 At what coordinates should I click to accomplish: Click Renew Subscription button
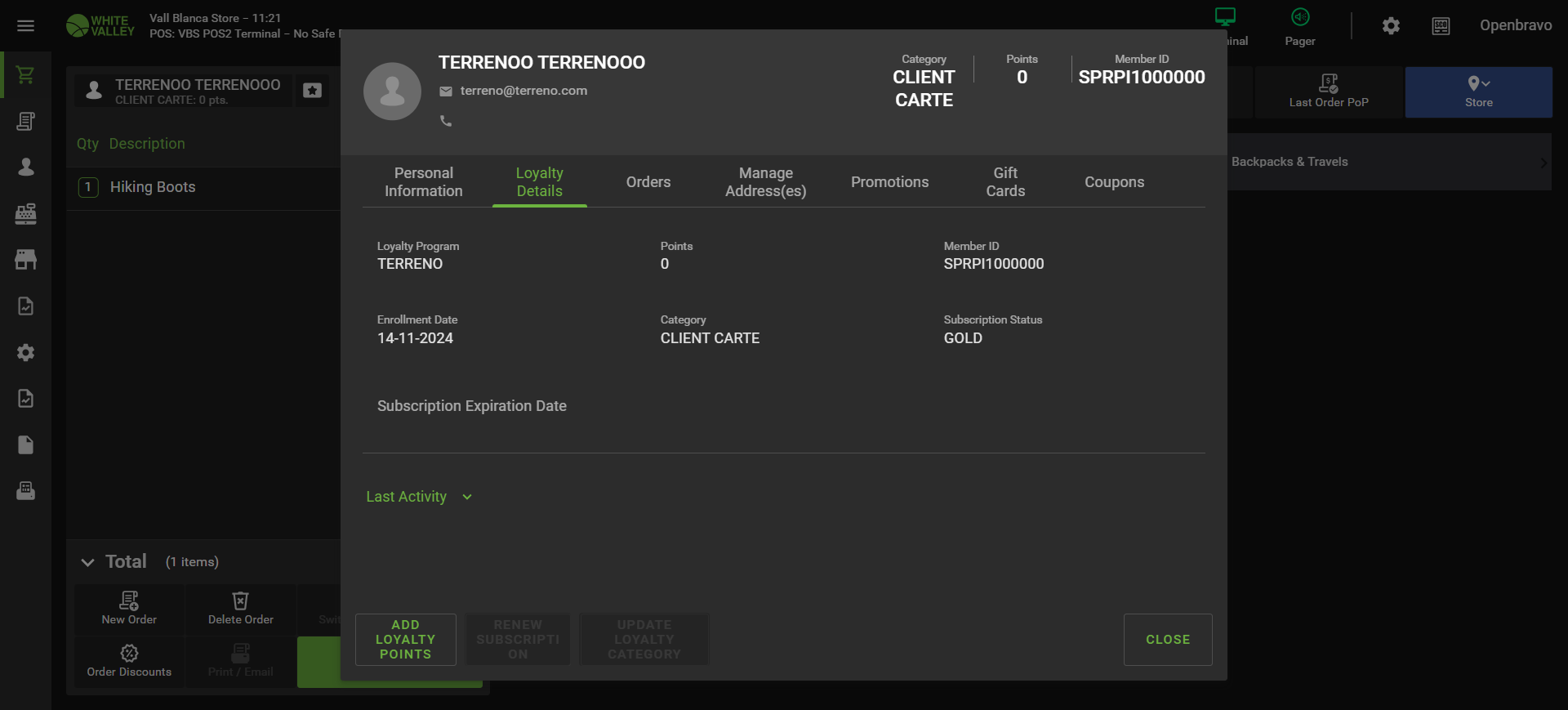click(x=518, y=640)
